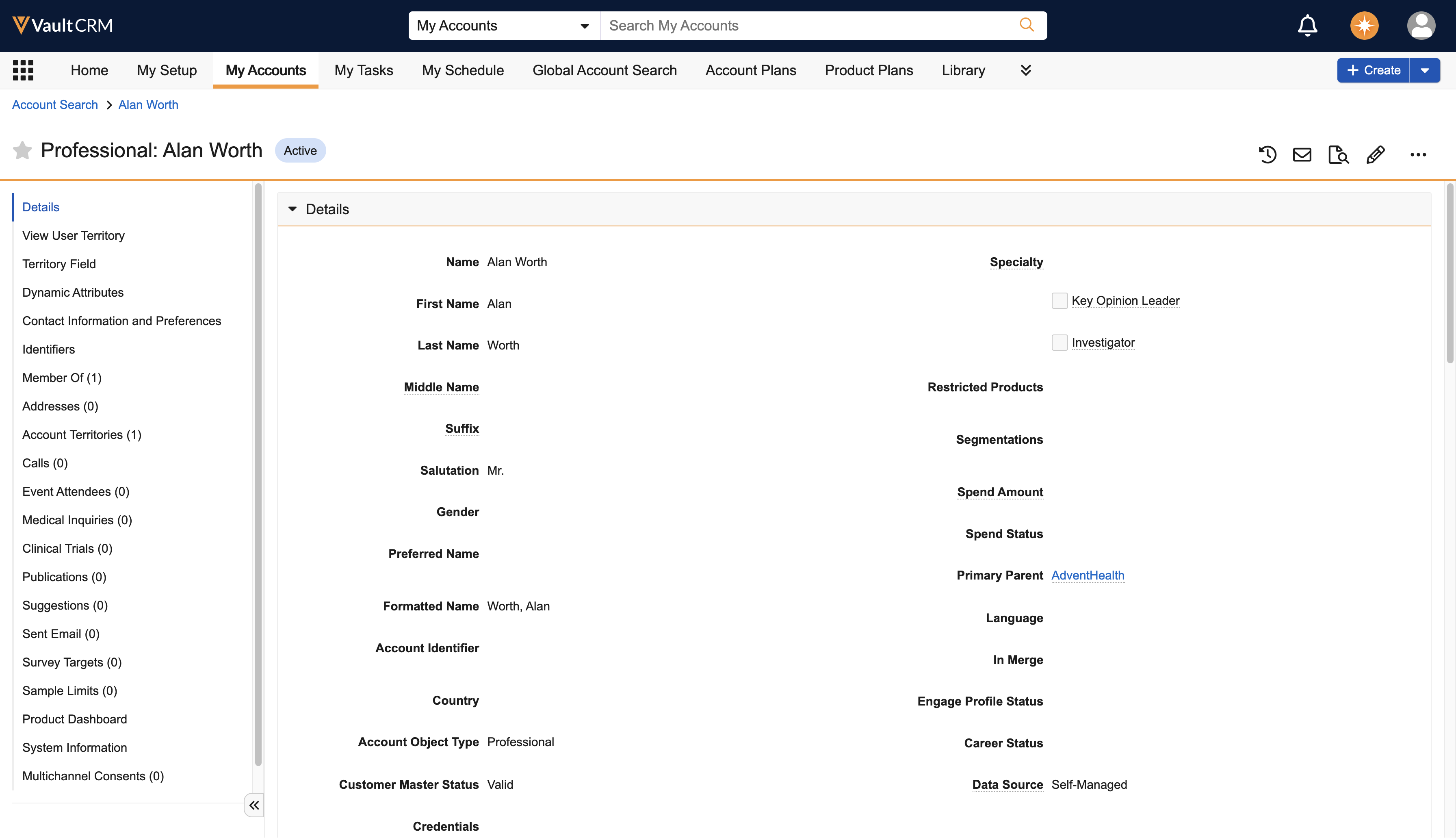Open the app launcher grid icon
The width and height of the screenshot is (1456, 838).
(x=23, y=70)
